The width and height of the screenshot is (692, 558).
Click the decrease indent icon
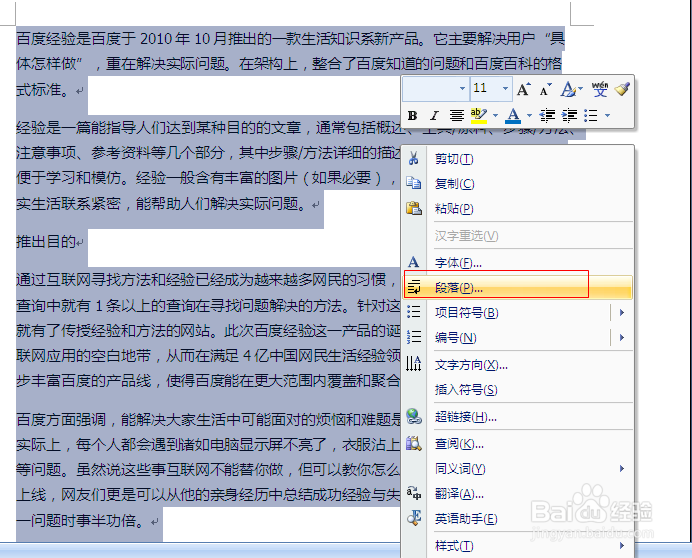[x=547, y=116]
